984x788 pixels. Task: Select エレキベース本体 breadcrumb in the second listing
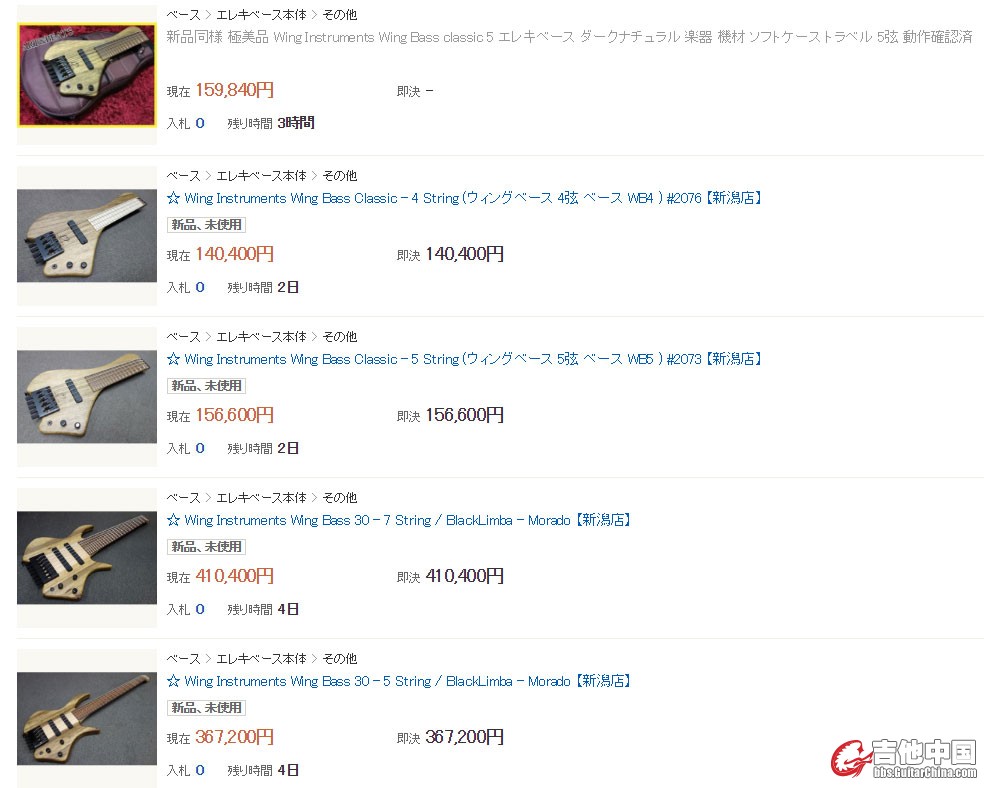tap(261, 176)
